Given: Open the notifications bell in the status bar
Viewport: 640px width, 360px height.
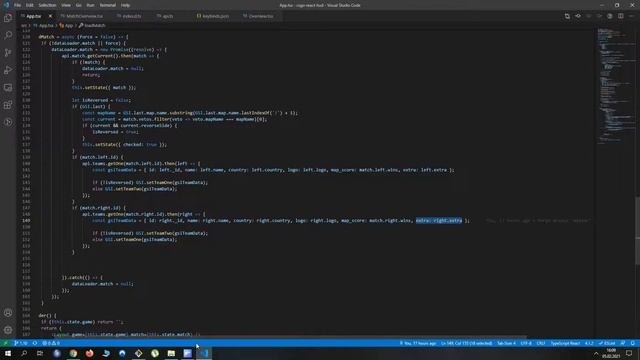Looking at the screenshot, I should tap(632, 343).
